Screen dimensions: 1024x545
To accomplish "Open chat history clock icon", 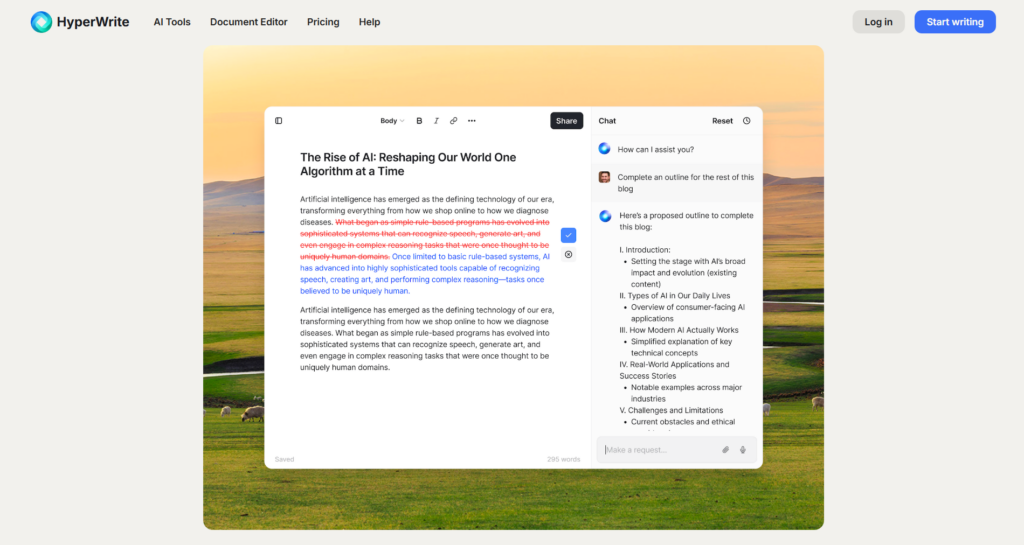I will 746,121.
